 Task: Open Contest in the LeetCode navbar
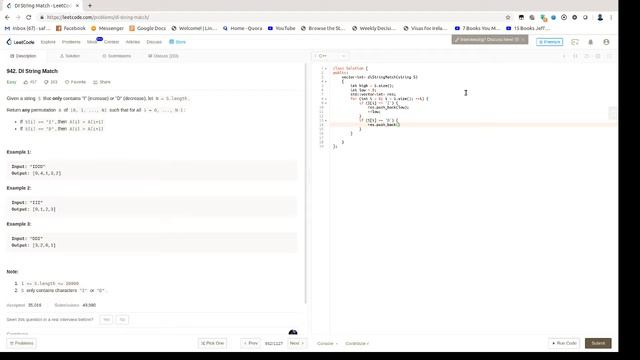[111, 42]
